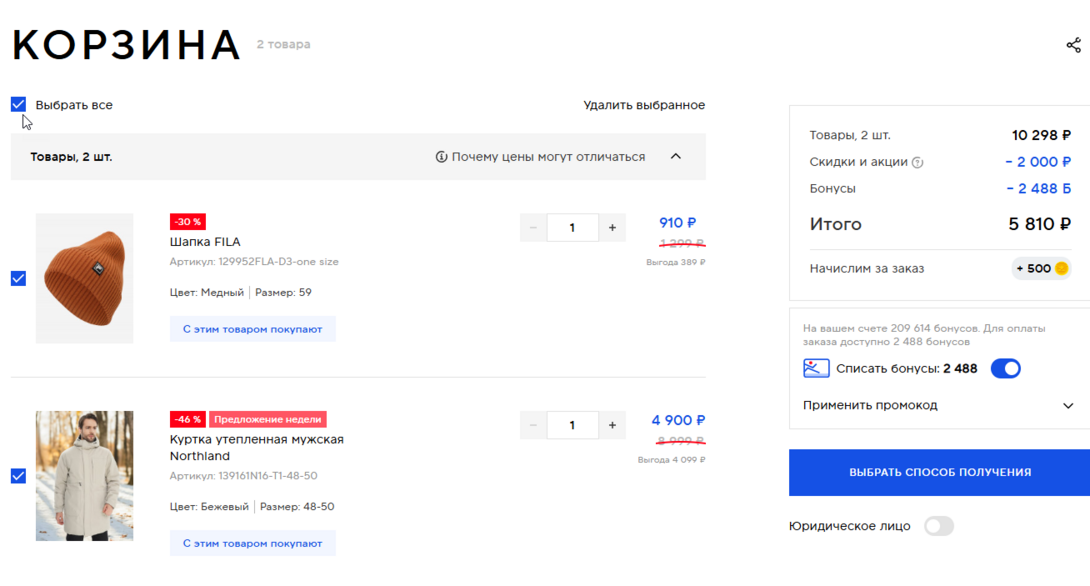Click 'Удалить выбранное' link
Image resolution: width=1090 pixels, height=586 pixels.
(x=644, y=105)
